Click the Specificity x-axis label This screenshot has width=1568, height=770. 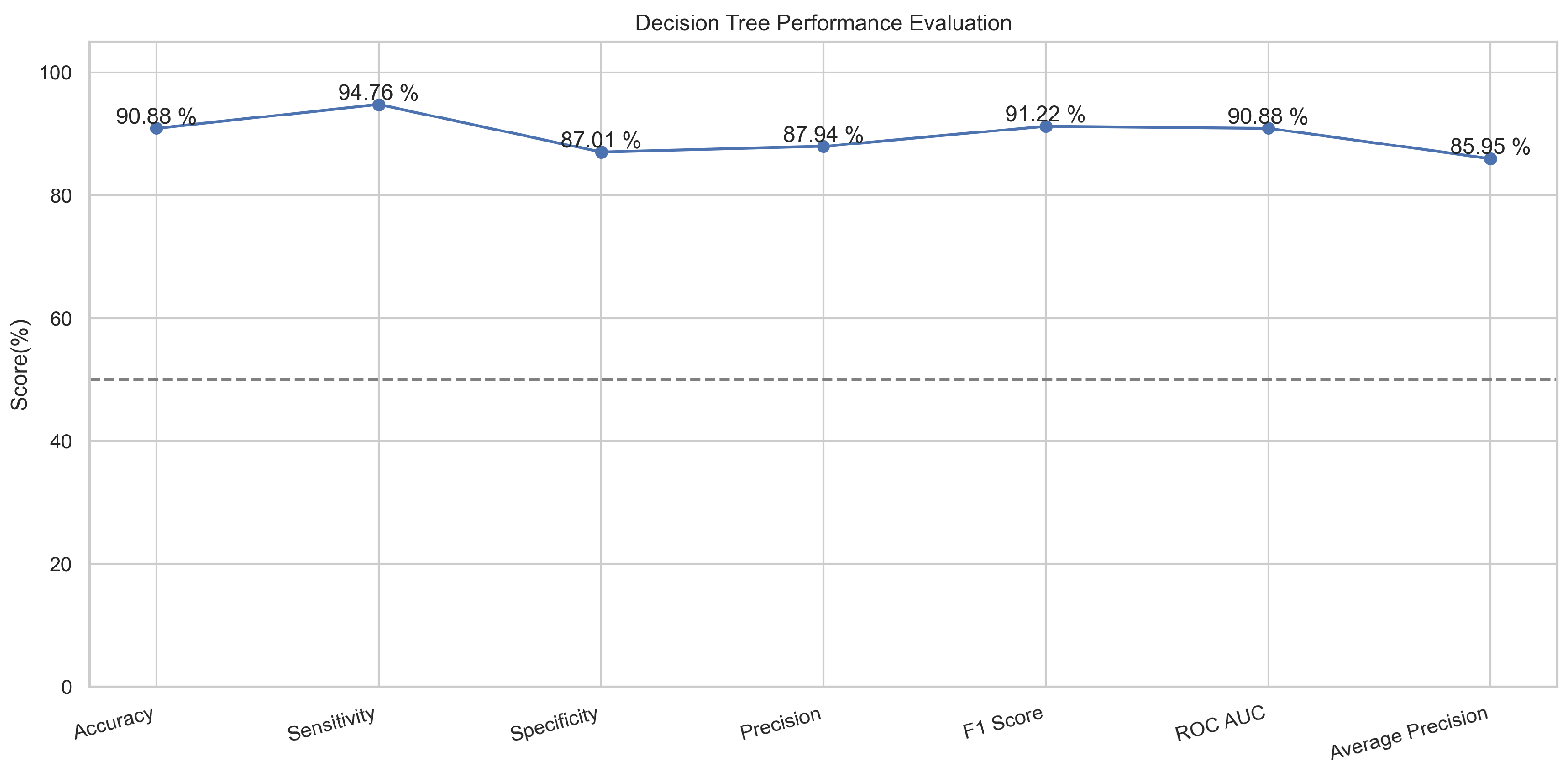point(554,724)
